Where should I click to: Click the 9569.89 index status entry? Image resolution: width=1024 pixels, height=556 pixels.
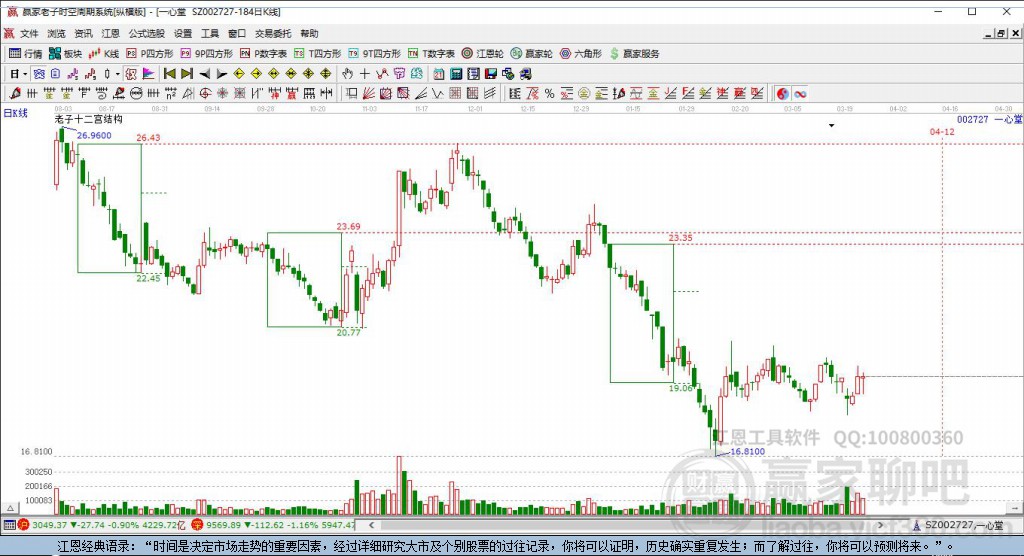pyautogui.click(x=273, y=525)
